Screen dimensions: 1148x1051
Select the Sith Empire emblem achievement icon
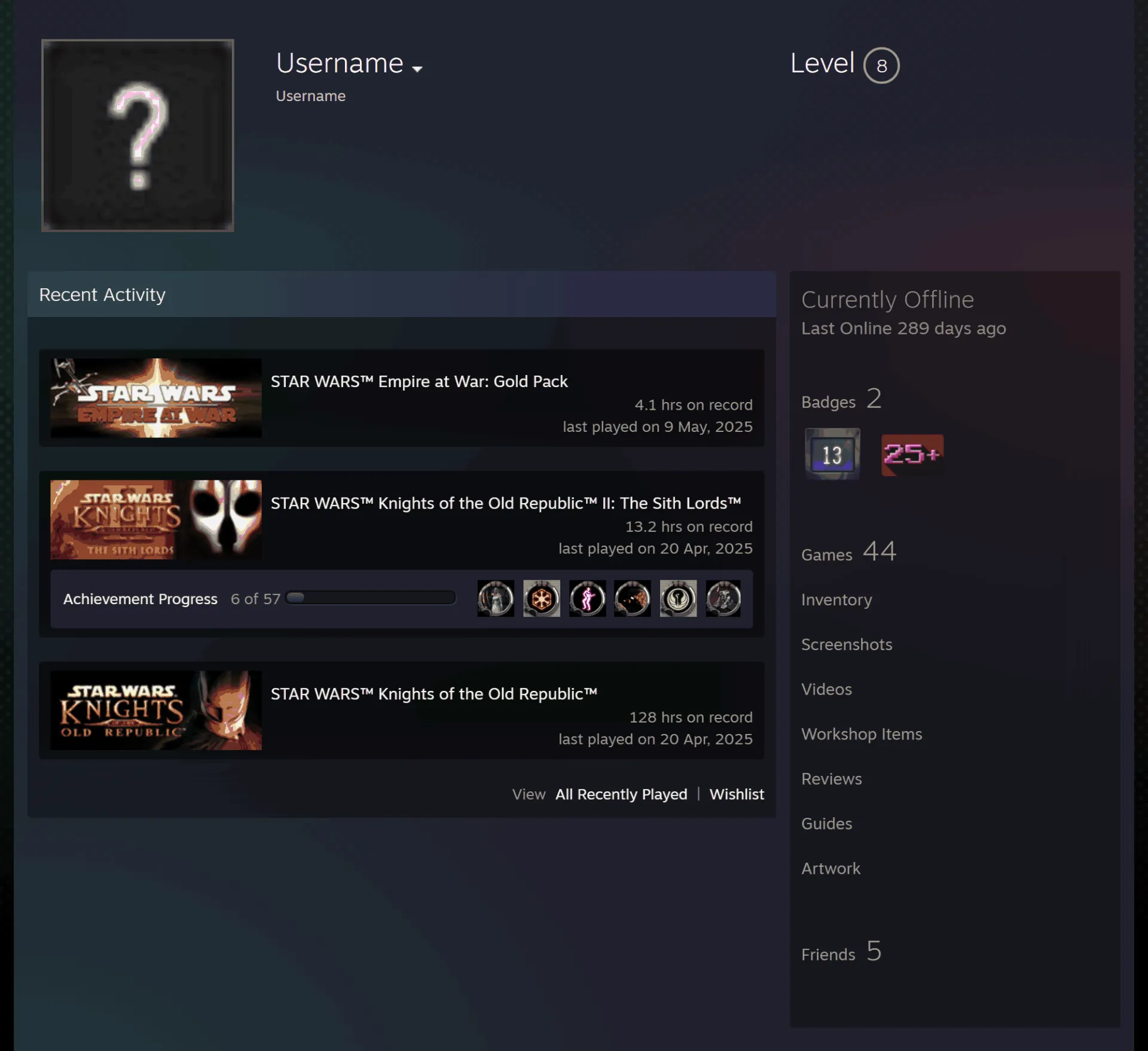pos(542,598)
